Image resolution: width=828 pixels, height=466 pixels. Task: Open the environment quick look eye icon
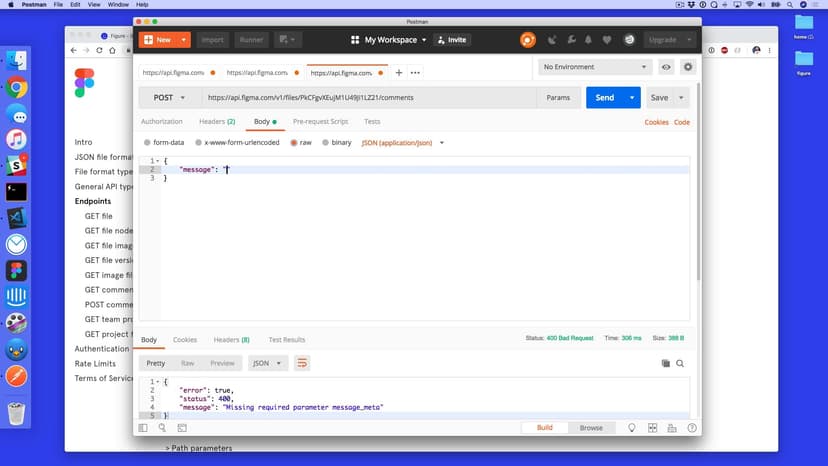click(666, 67)
